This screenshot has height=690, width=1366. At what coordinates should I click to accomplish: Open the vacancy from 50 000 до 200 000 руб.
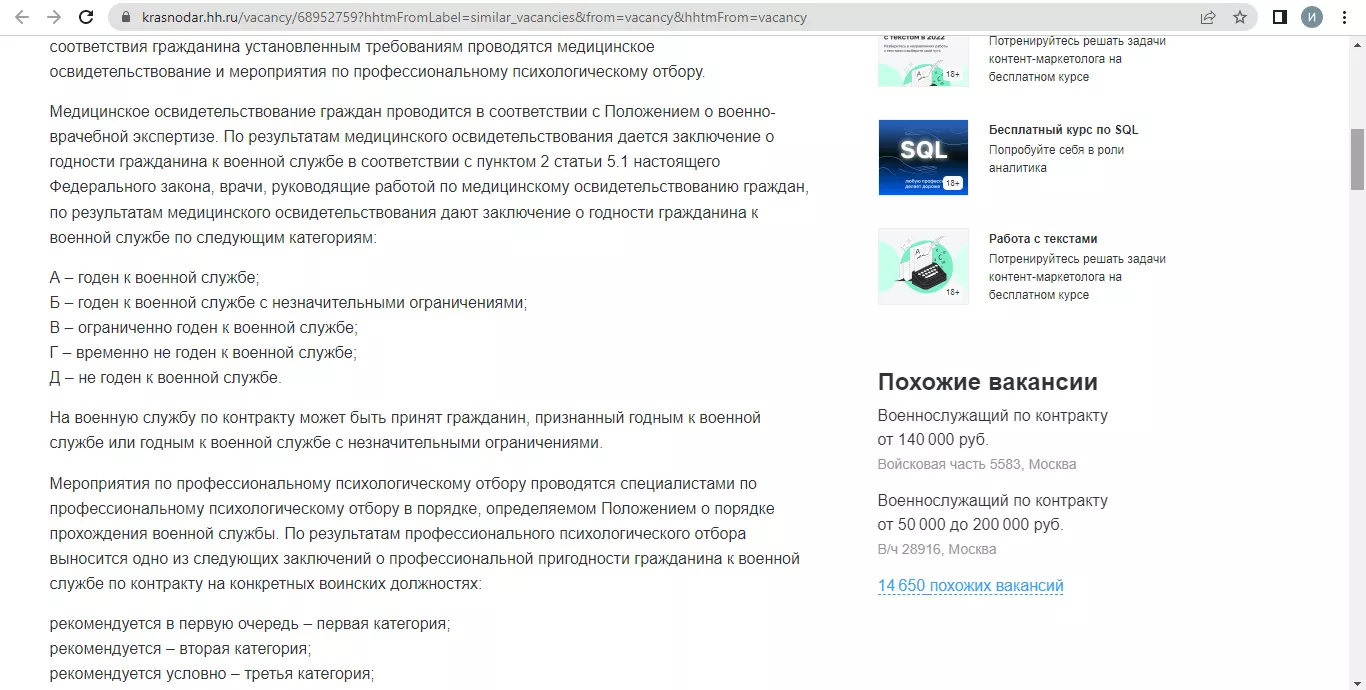tap(992, 501)
